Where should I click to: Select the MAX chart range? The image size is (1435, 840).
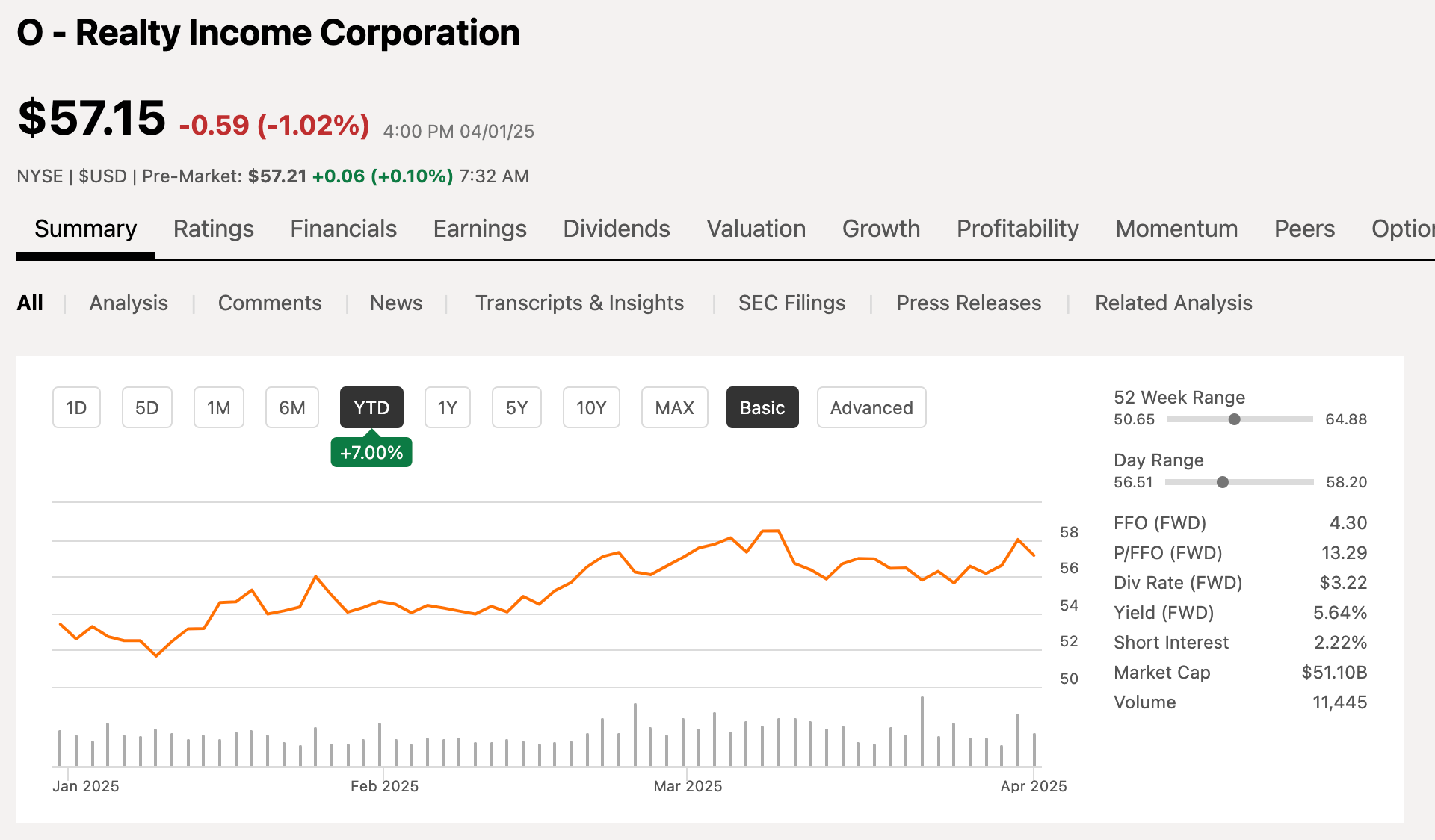[673, 407]
